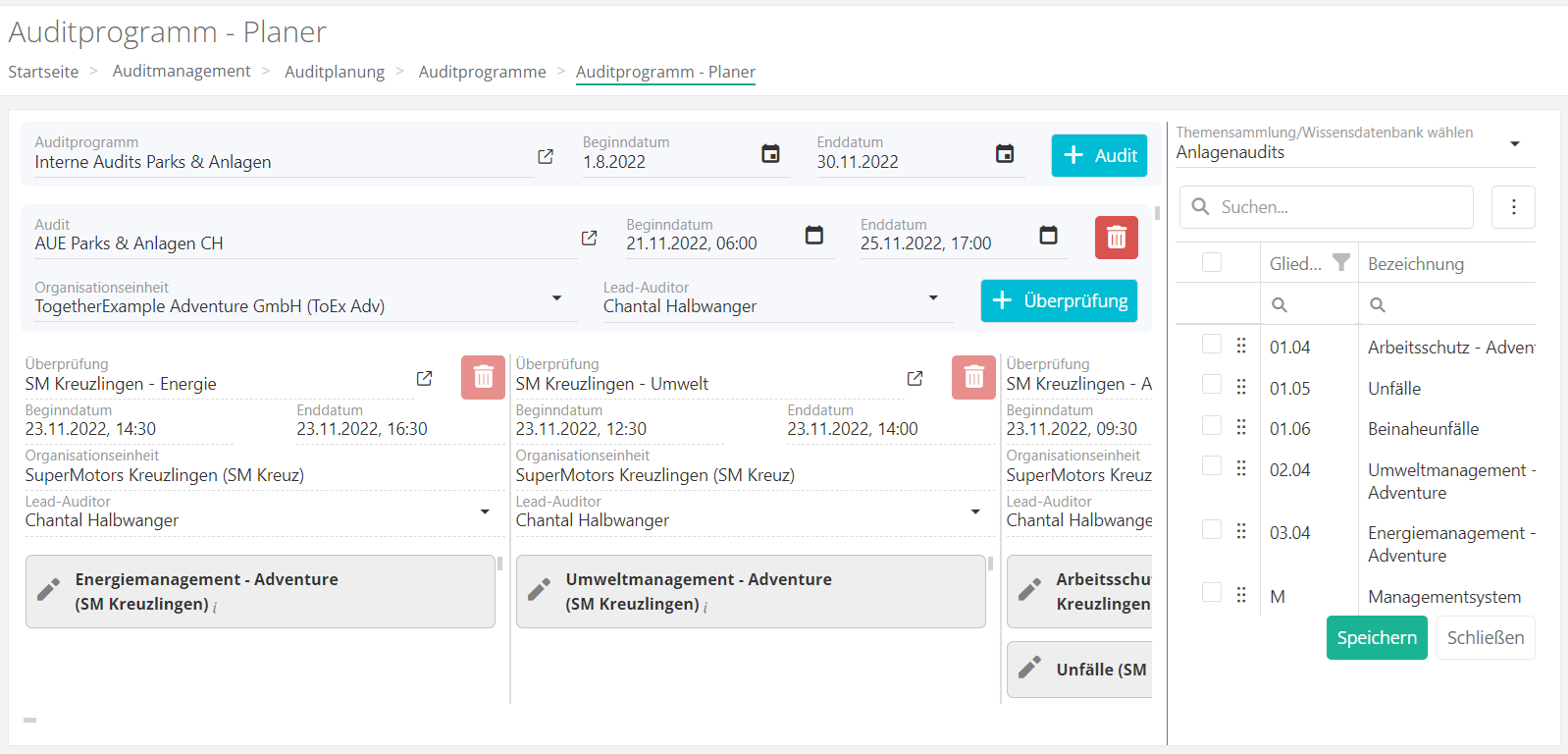Check the box for 01.05 Unfälle

1212,385
